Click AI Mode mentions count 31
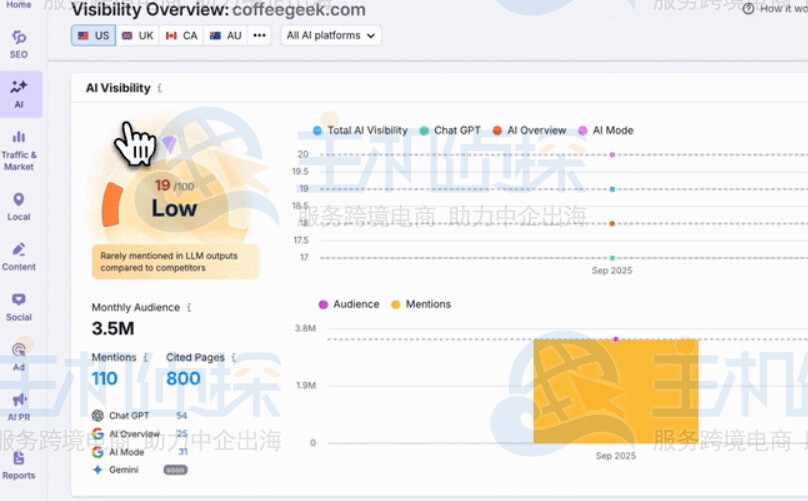The image size is (808, 501). pyautogui.click(x=183, y=452)
